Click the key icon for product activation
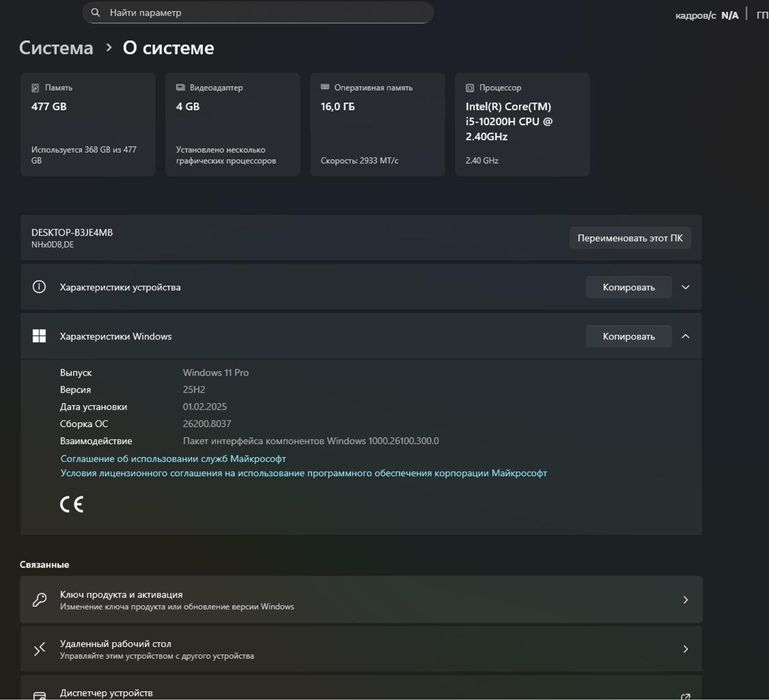Screen dimensions: 769x700 39,599
